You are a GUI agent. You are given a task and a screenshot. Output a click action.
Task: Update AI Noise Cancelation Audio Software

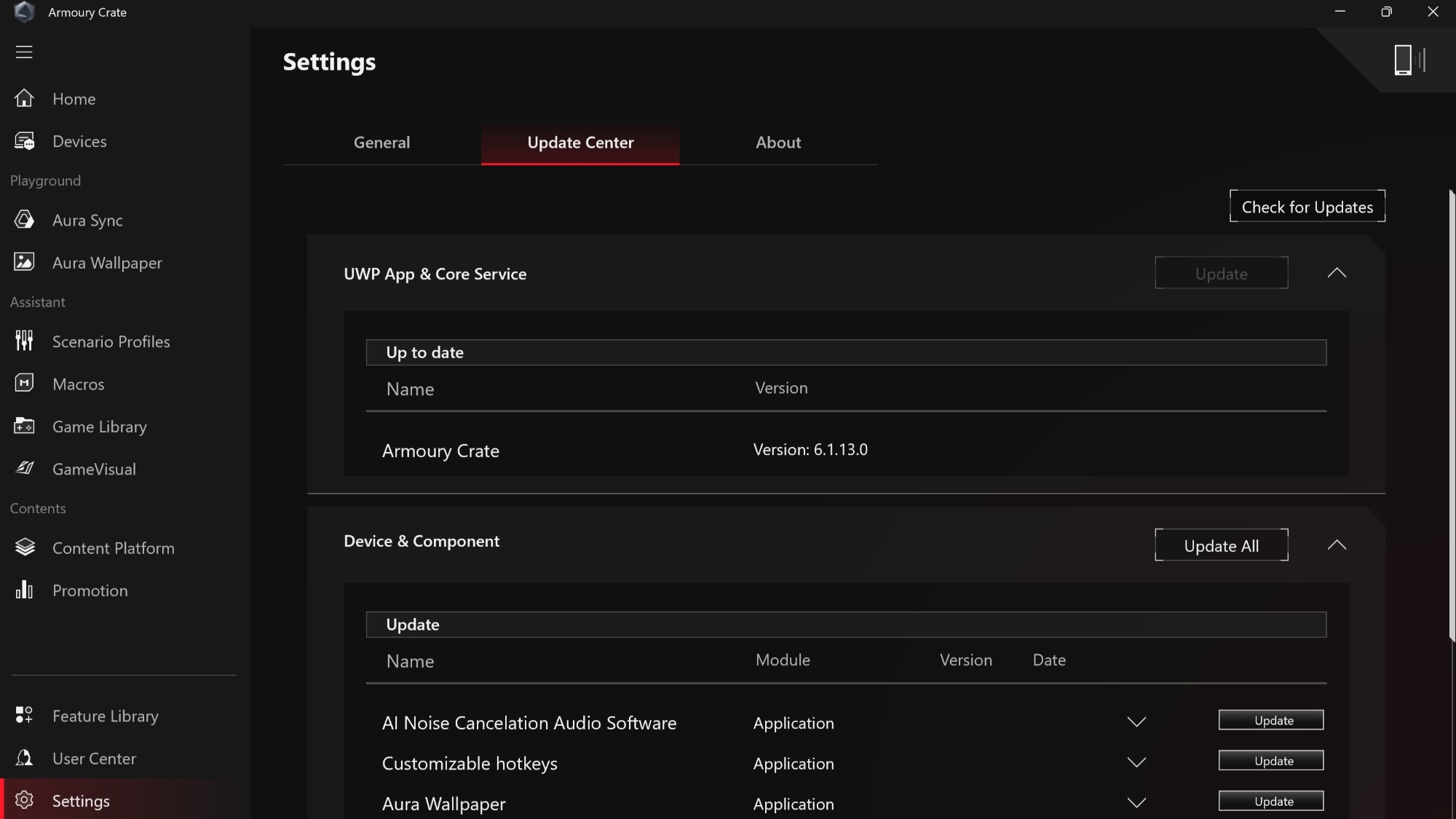click(x=1271, y=720)
